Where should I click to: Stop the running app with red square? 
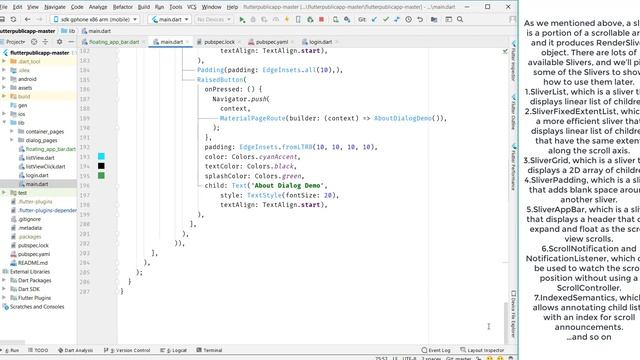tap(322, 20)
